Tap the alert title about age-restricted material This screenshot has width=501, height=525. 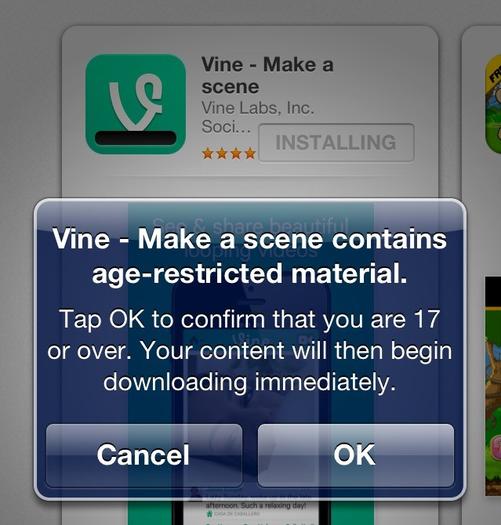point(250,256)
